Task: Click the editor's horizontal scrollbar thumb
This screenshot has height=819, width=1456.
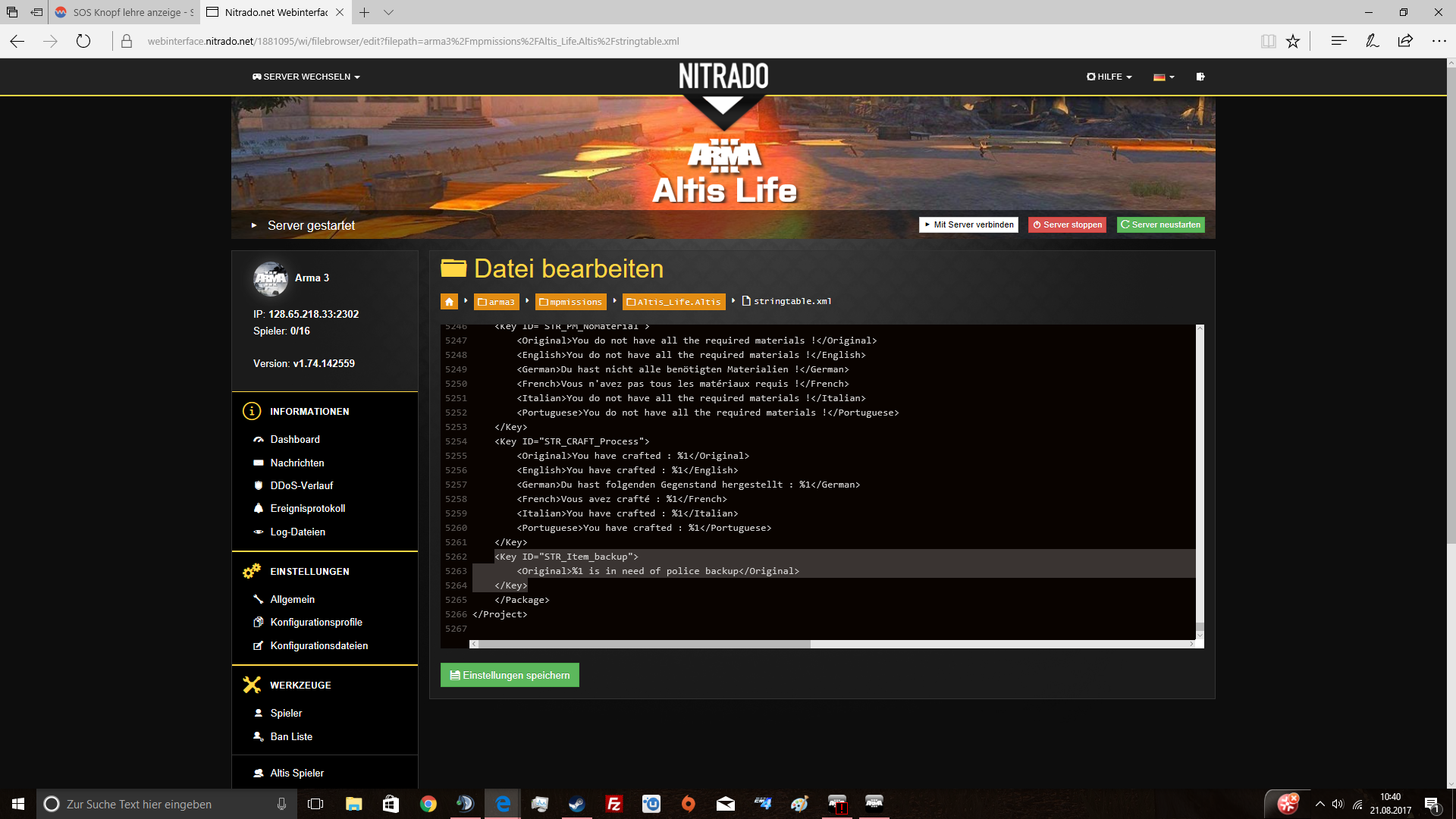Action: tap(644, 644)
